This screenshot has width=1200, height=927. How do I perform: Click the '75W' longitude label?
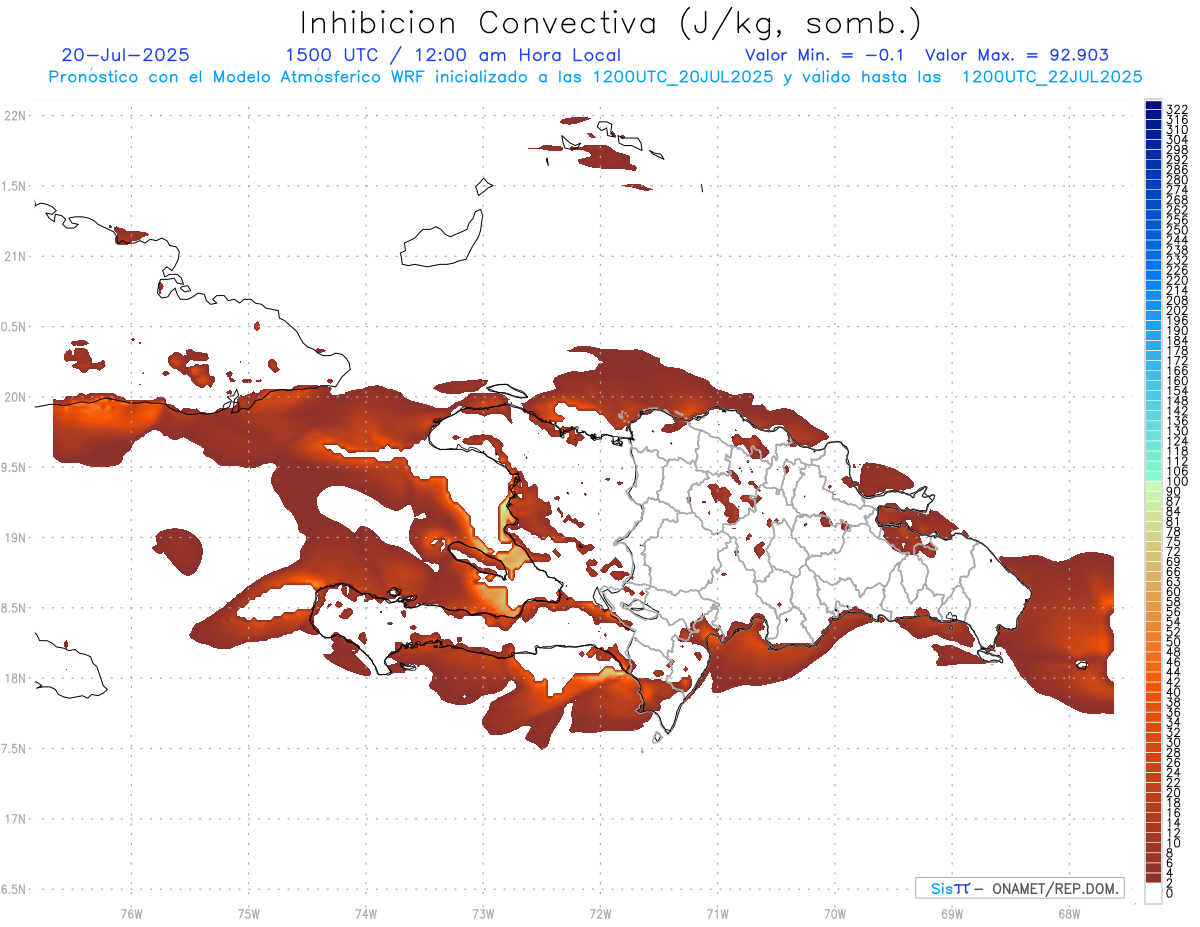point(249,913)
